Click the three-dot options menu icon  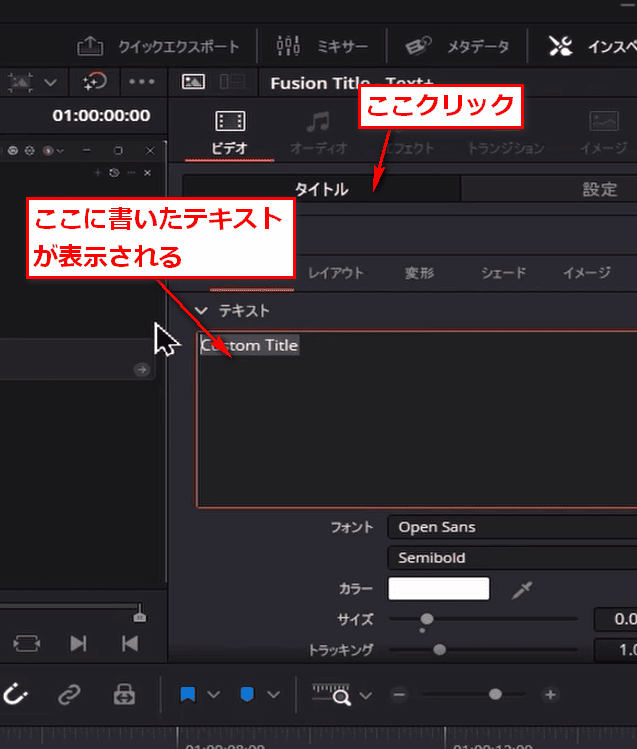tap(142, 81)
